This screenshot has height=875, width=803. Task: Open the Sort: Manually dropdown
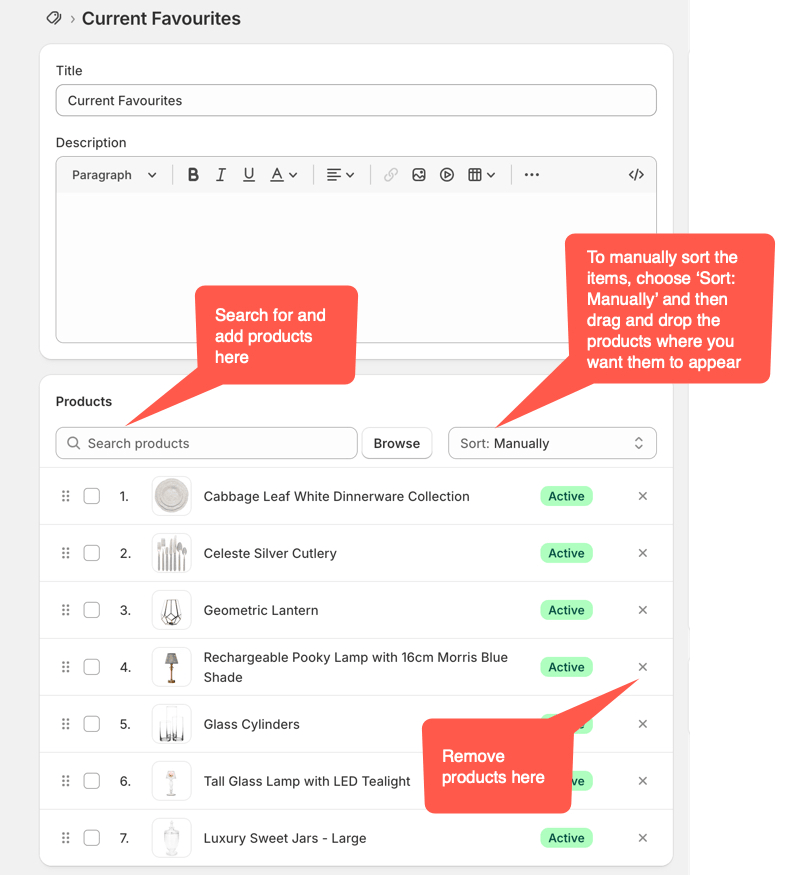[552, 443]
